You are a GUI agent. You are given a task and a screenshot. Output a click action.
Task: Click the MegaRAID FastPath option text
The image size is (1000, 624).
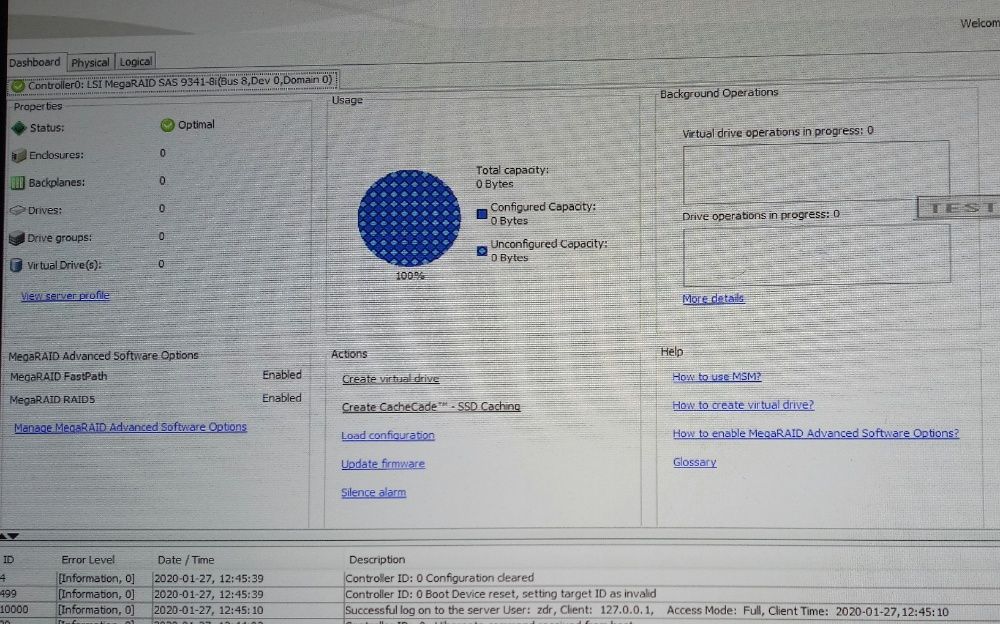tap(59, 376)
